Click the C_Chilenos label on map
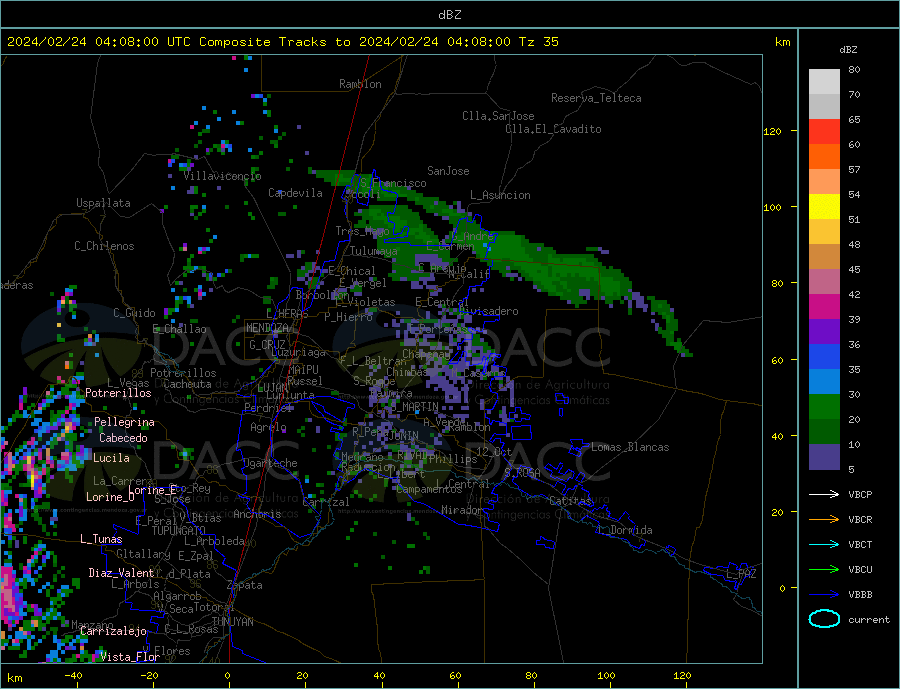This screenshot has width=900, height=689. tap(104, 246)
